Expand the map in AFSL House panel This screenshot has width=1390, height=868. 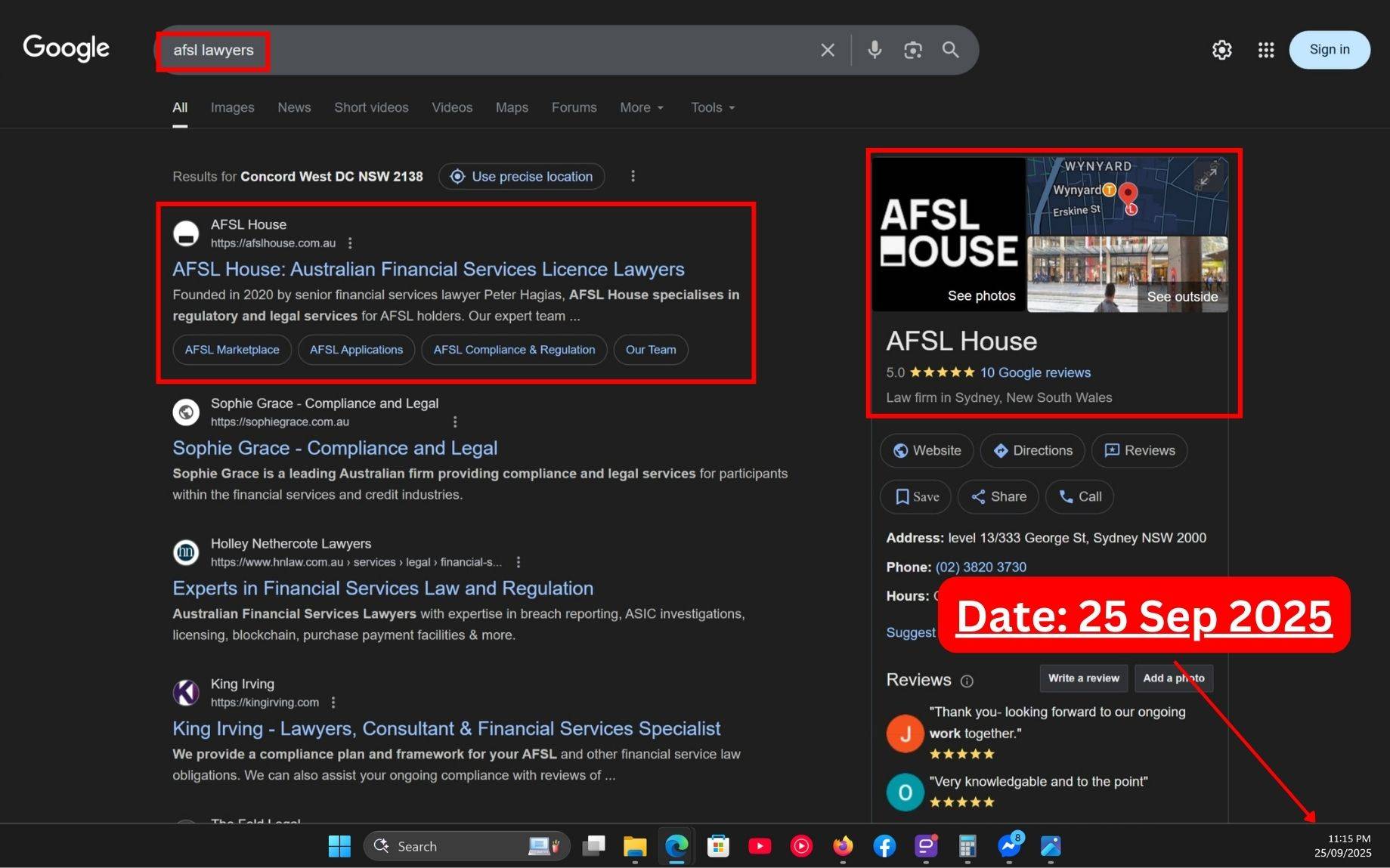coord(1208,176)
